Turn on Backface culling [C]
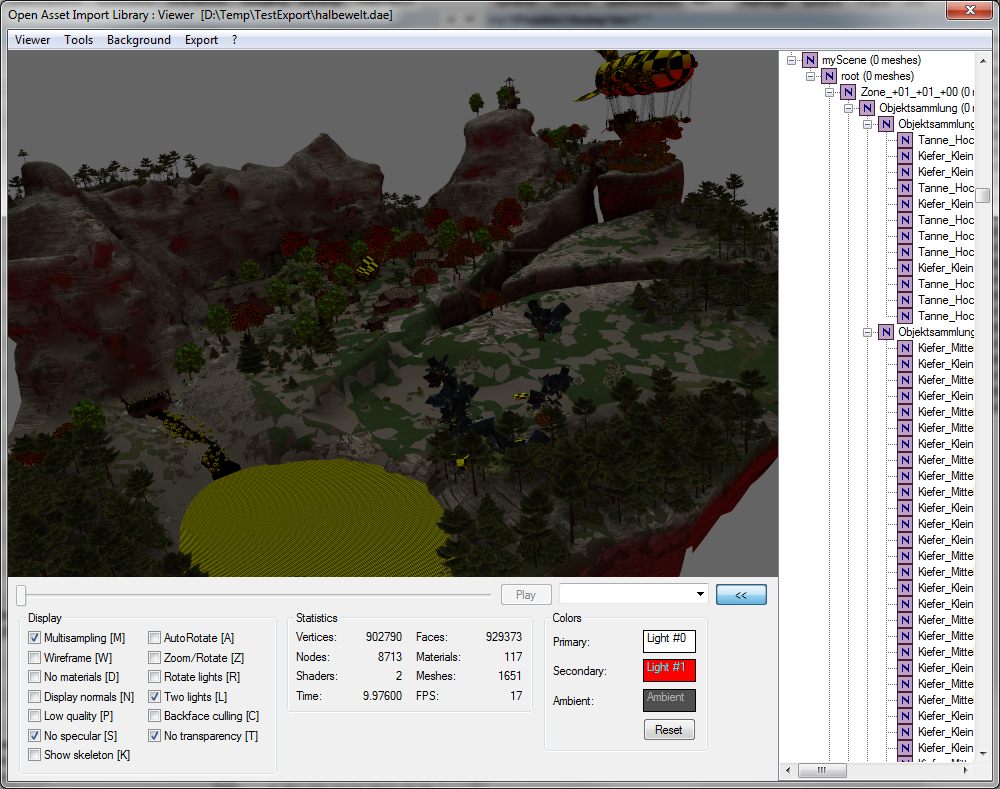 point(155,716)
